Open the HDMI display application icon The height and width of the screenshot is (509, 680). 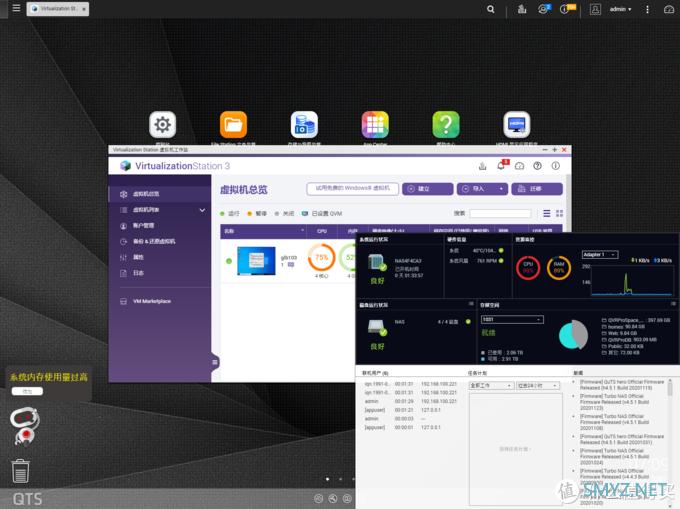[517, 125]
